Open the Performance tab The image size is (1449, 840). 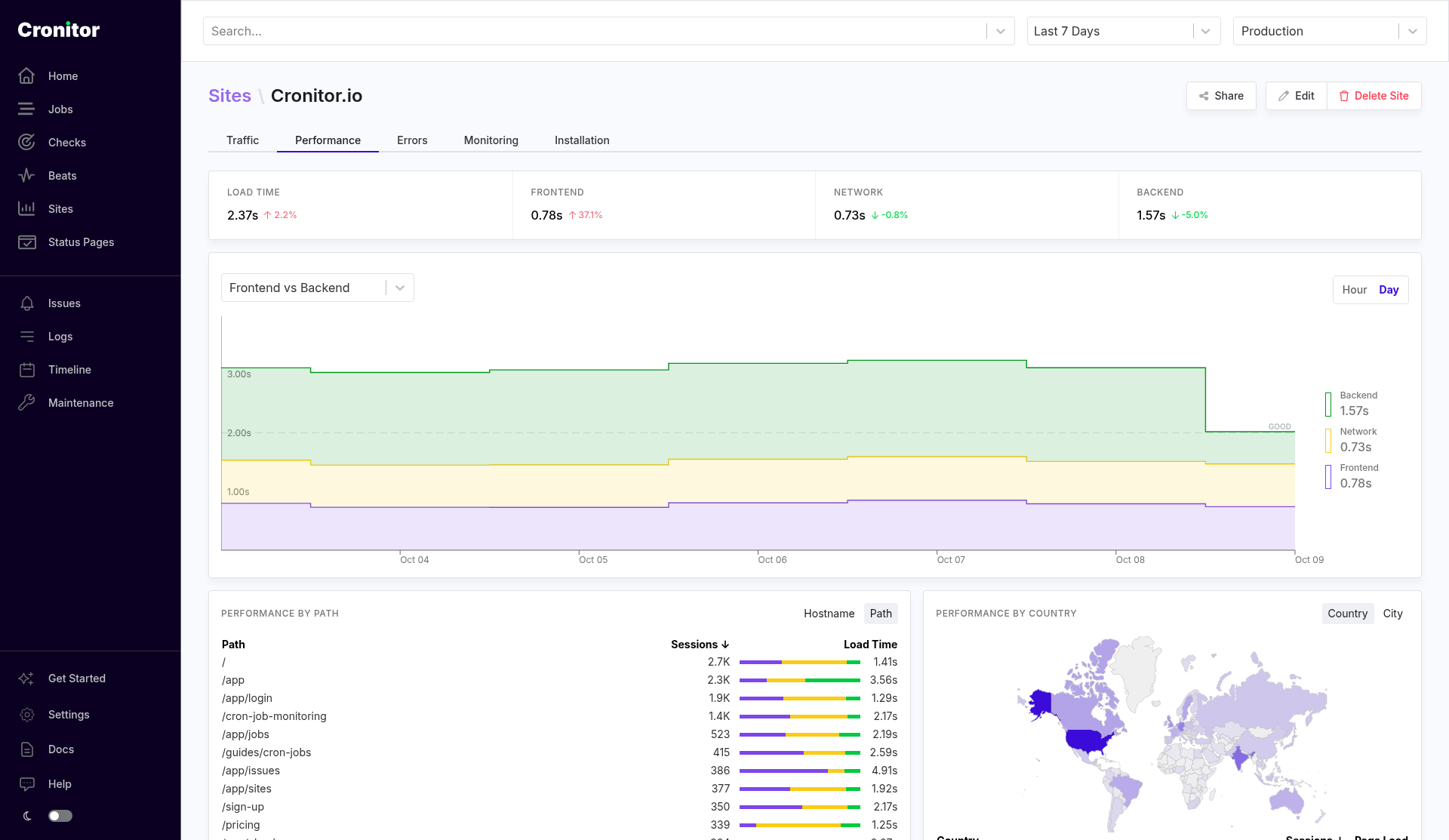click(x=328, y=140)
